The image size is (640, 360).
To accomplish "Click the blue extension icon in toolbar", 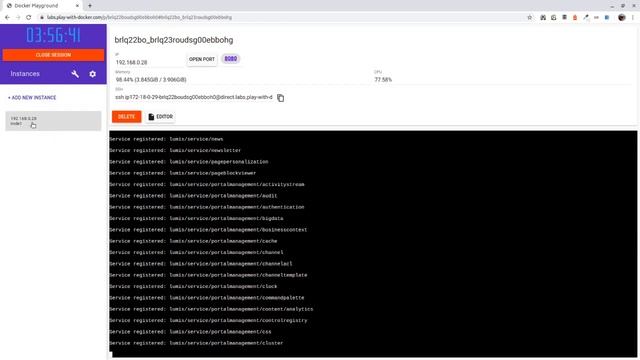I will click(607, 17).
